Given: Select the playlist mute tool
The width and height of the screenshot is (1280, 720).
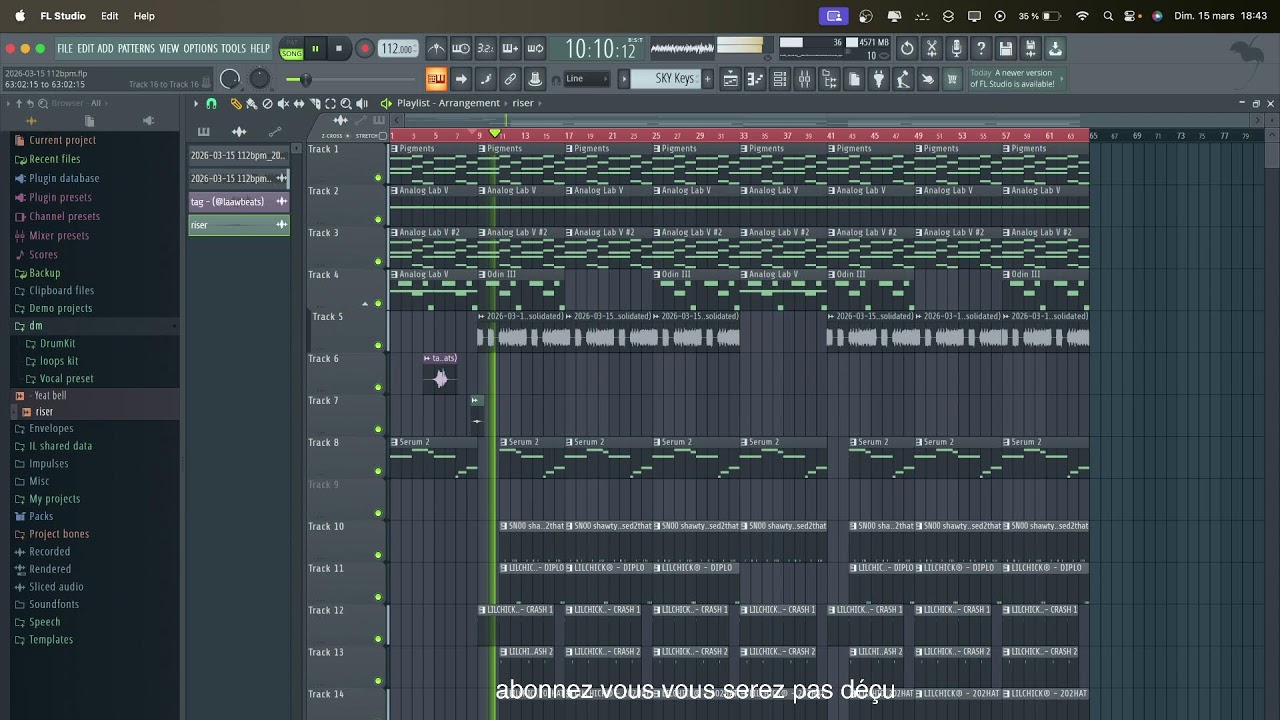Looking at the screenshot, I should tap(283, 103).
